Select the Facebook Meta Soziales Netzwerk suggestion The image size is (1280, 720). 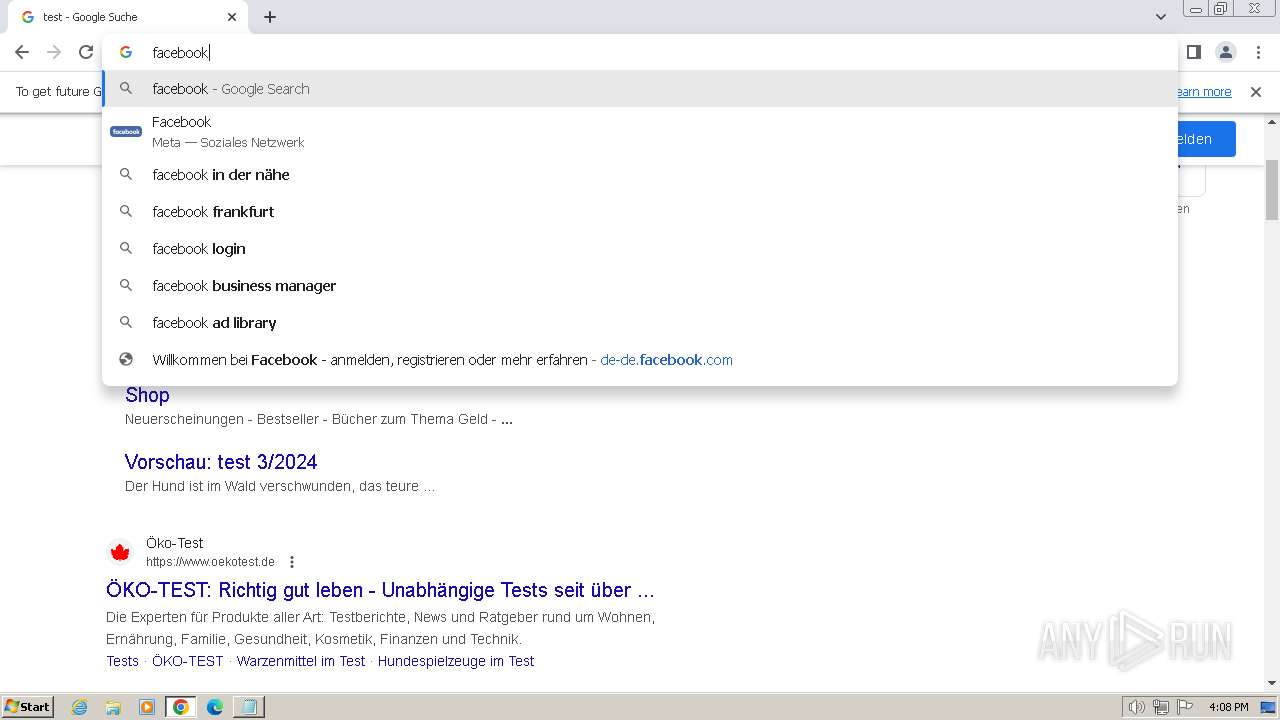pos(640,131)
